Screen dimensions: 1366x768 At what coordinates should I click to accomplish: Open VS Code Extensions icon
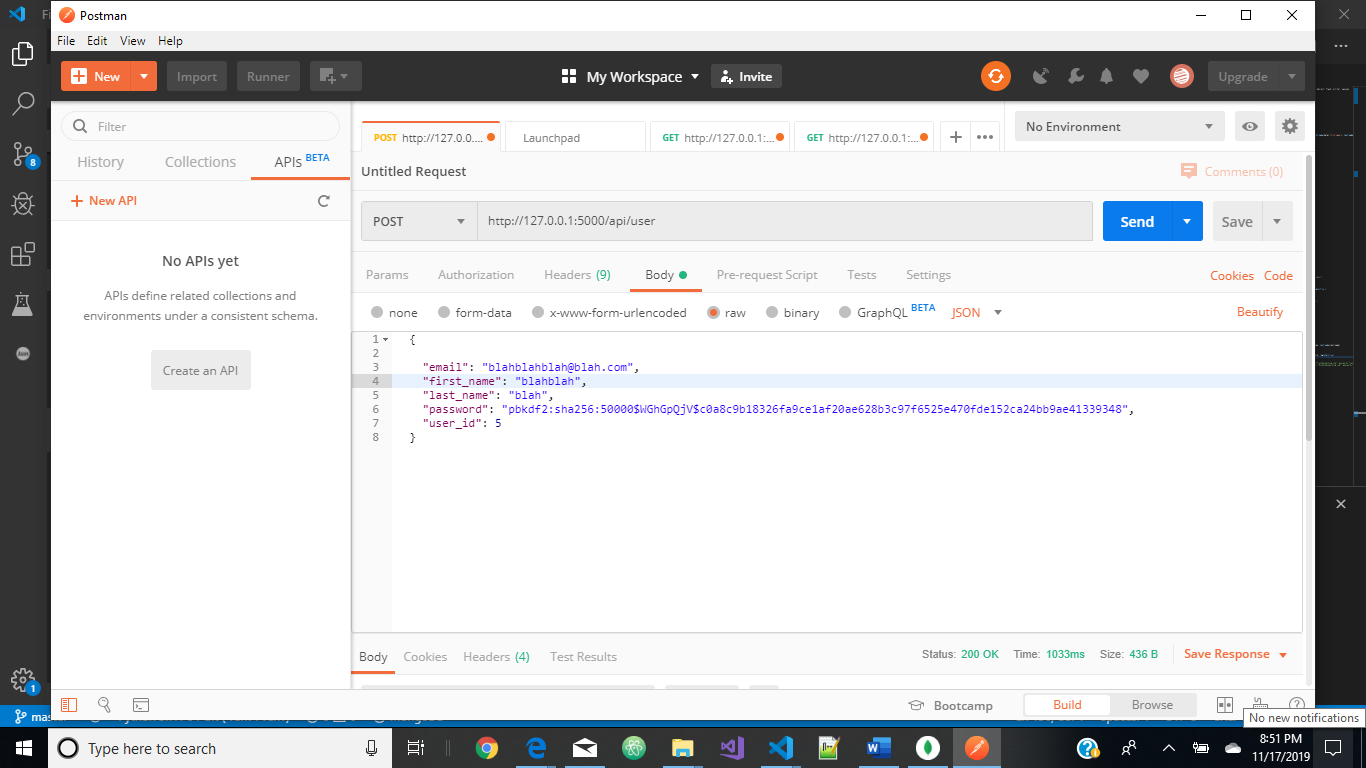23,255
